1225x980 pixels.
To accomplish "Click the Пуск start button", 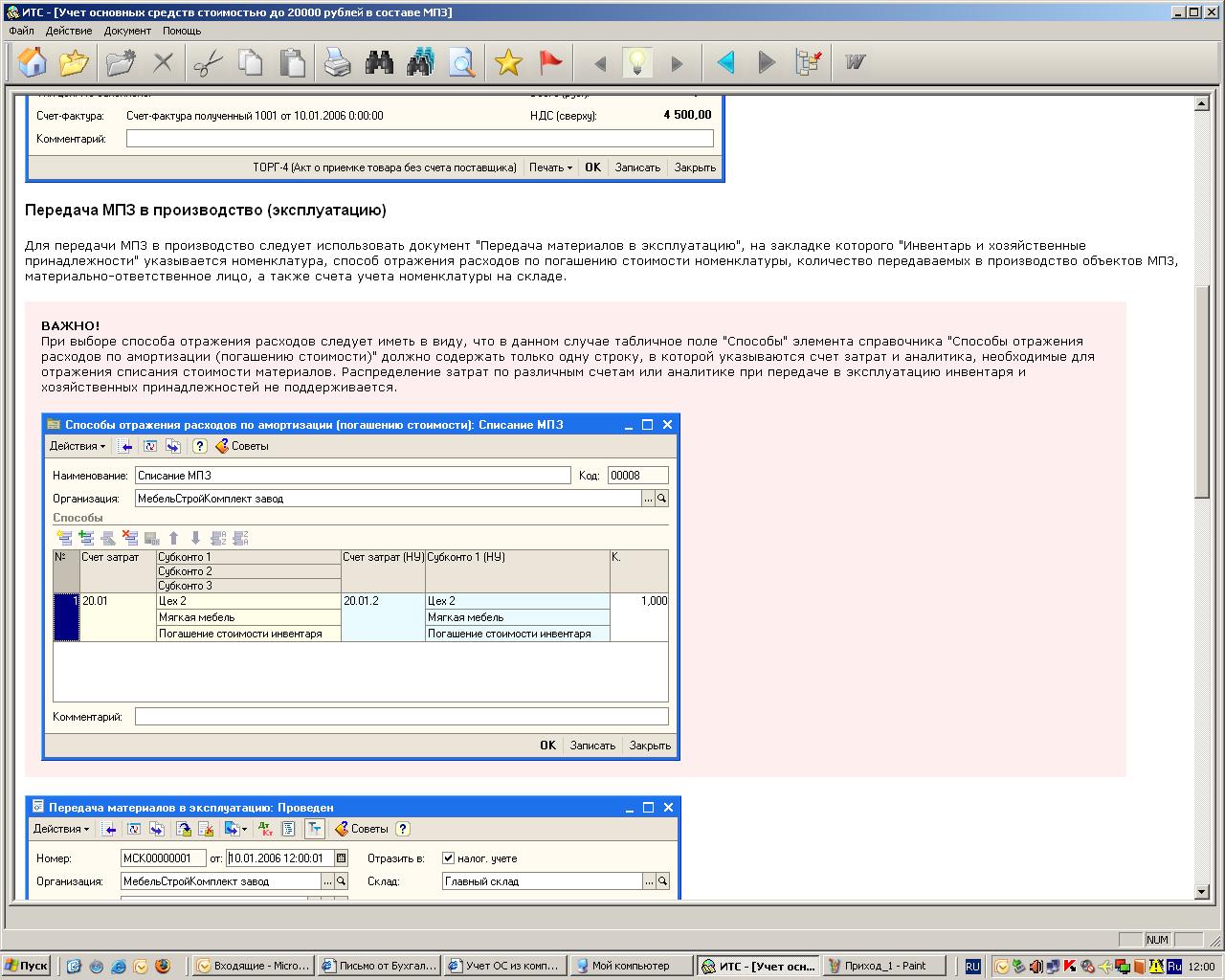I will coord(27,966).
